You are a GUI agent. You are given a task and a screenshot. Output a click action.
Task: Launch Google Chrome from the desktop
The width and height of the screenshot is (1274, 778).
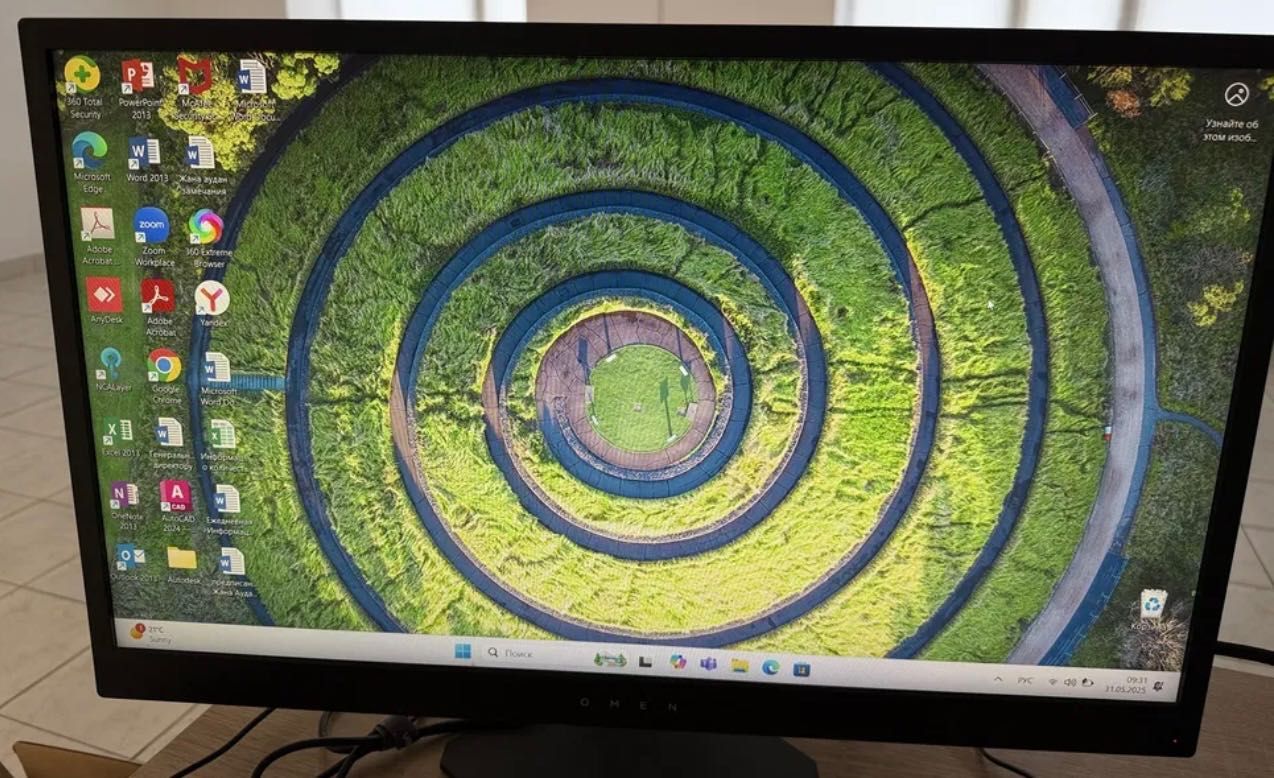click(165, 375)
